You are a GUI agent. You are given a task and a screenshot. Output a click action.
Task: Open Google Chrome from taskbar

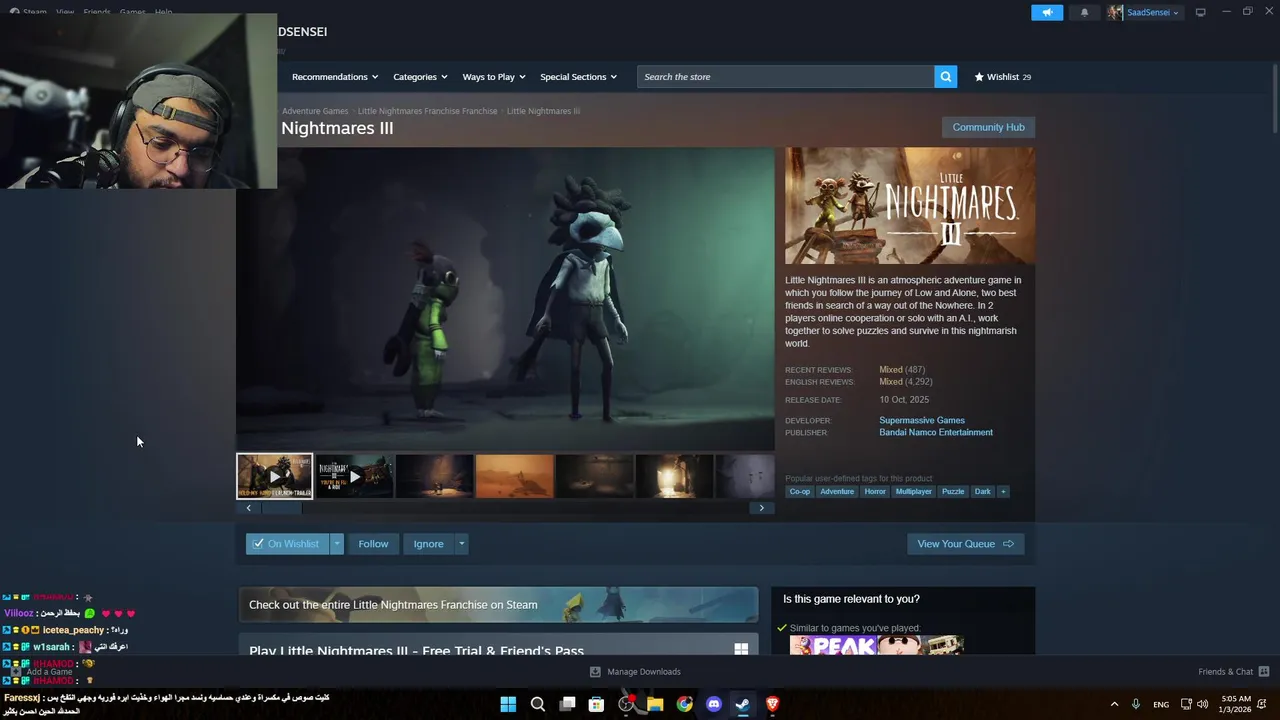coord(684,704)
